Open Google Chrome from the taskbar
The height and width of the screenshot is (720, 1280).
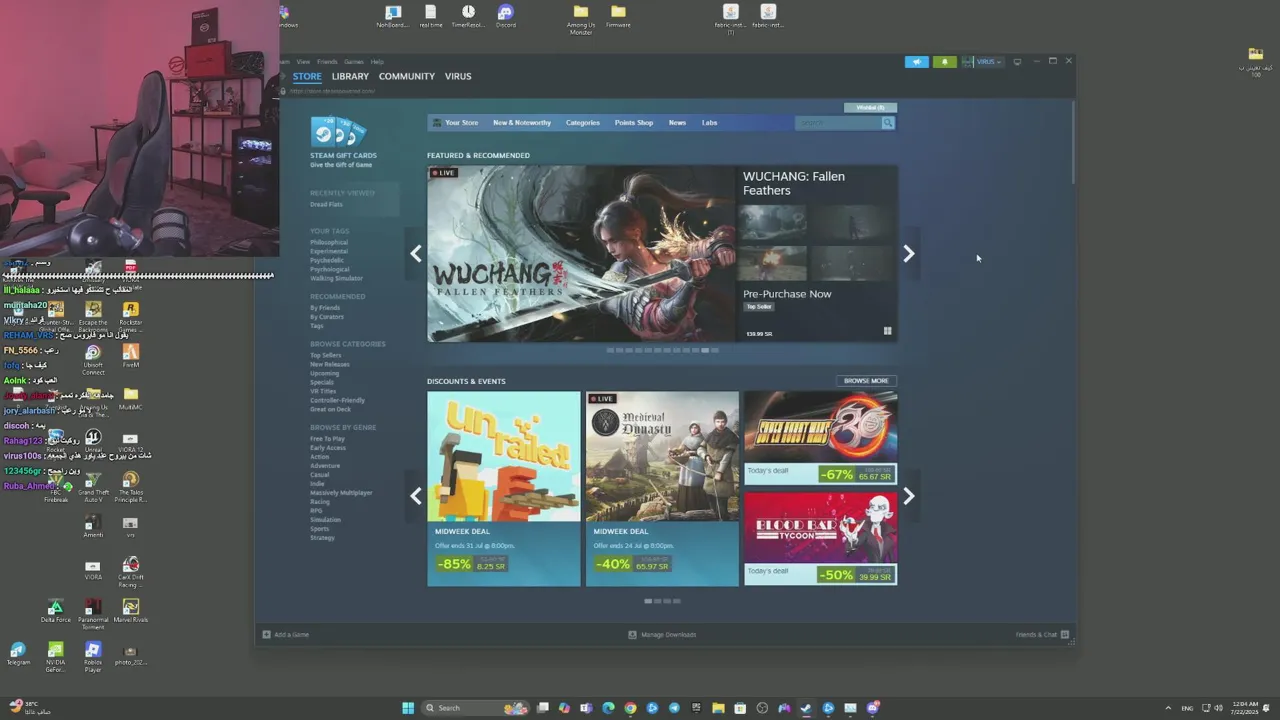point(630,708)
